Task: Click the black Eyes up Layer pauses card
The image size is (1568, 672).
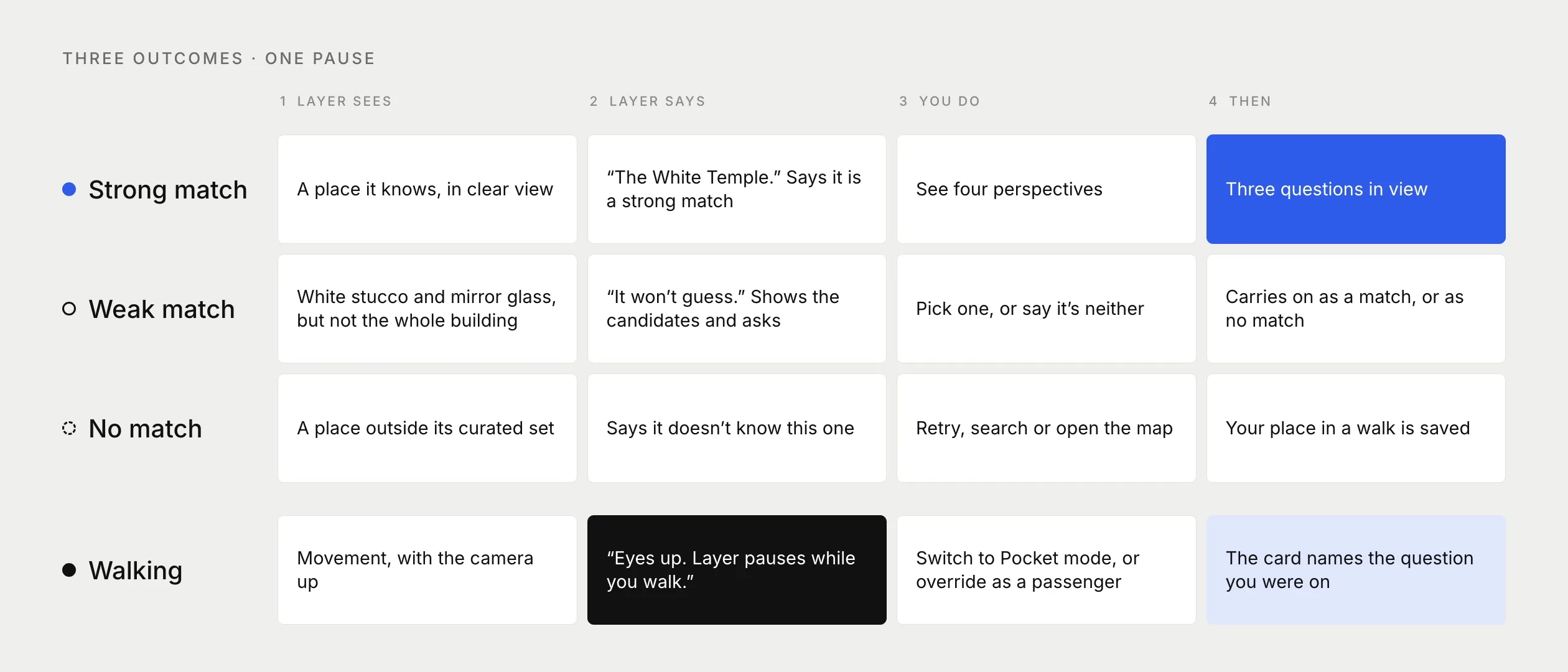Action: coord(737,570)
